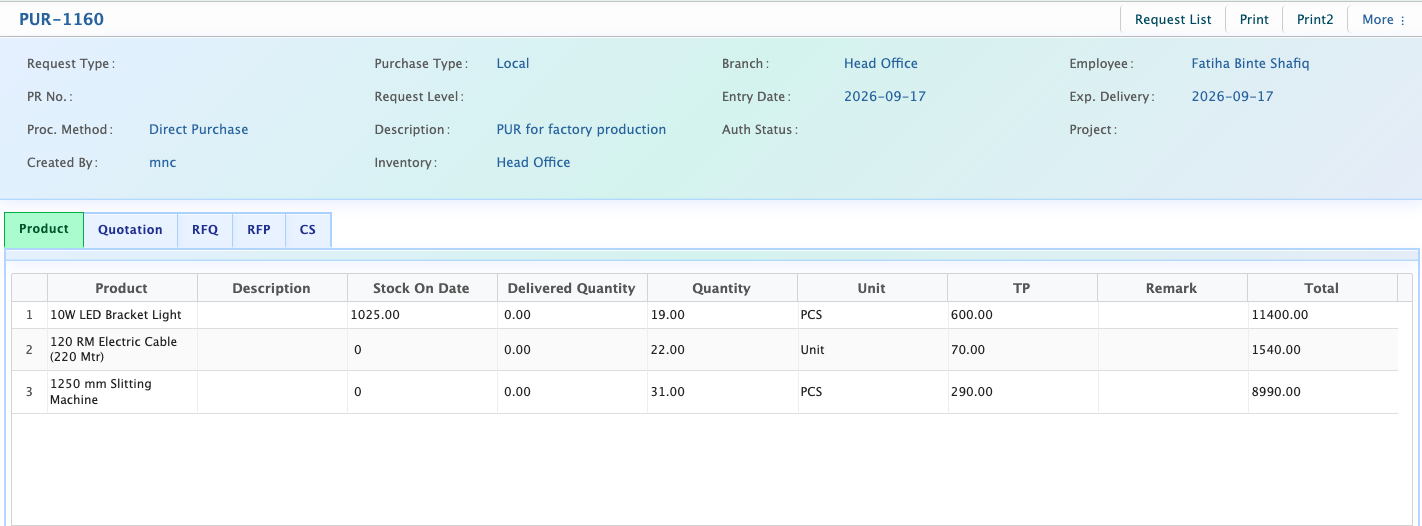This screenshot has width=1422, height=526.
Task: Click the Unit column header
Action: (x=872, y=288)
